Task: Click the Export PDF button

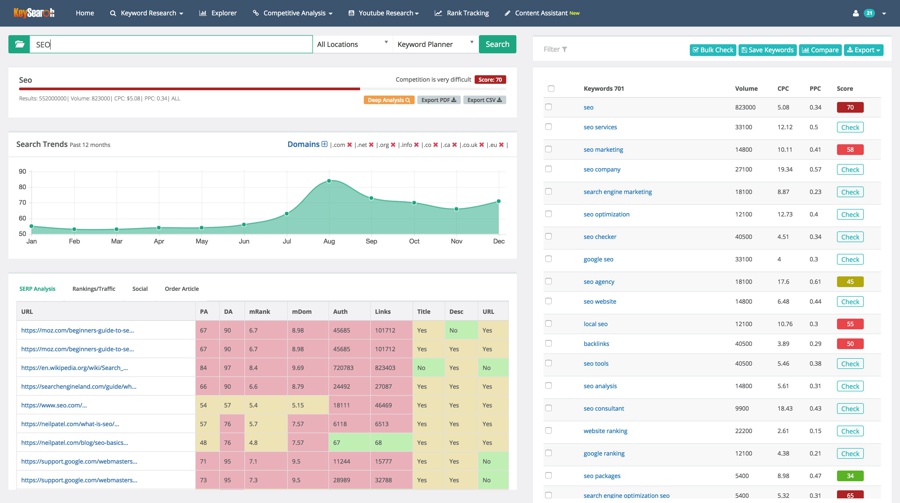Action: [439, 100]
